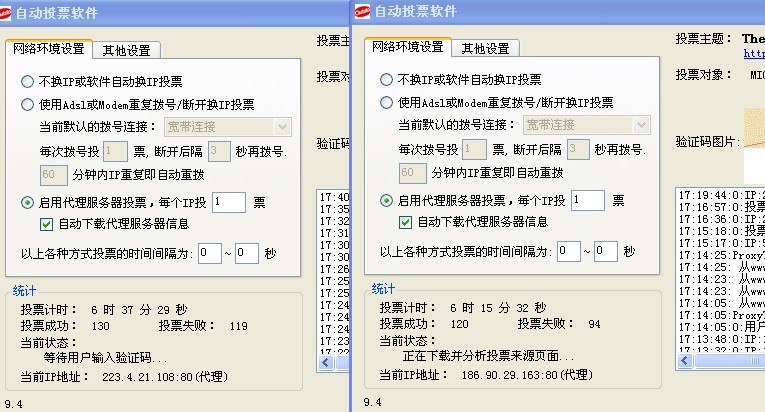
Task: Click interval maximum seconds field in right window
Action: 606,251
